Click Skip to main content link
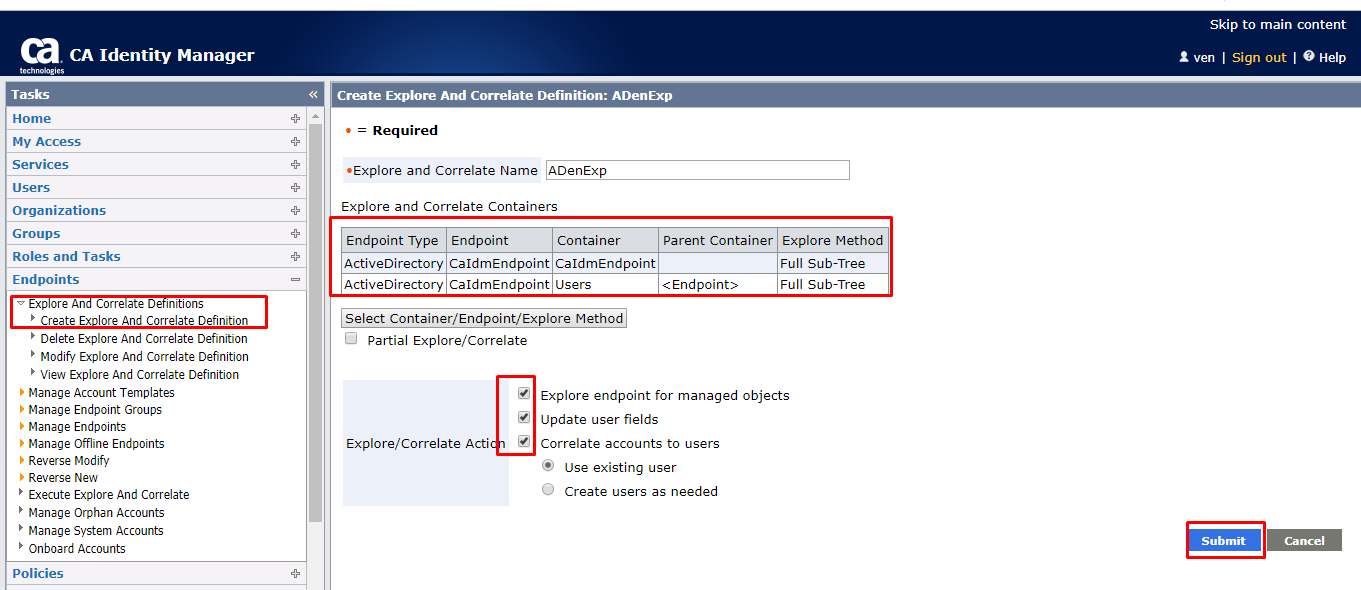Viewport: 1361px width, 590px height. [x=1278, y=24]
